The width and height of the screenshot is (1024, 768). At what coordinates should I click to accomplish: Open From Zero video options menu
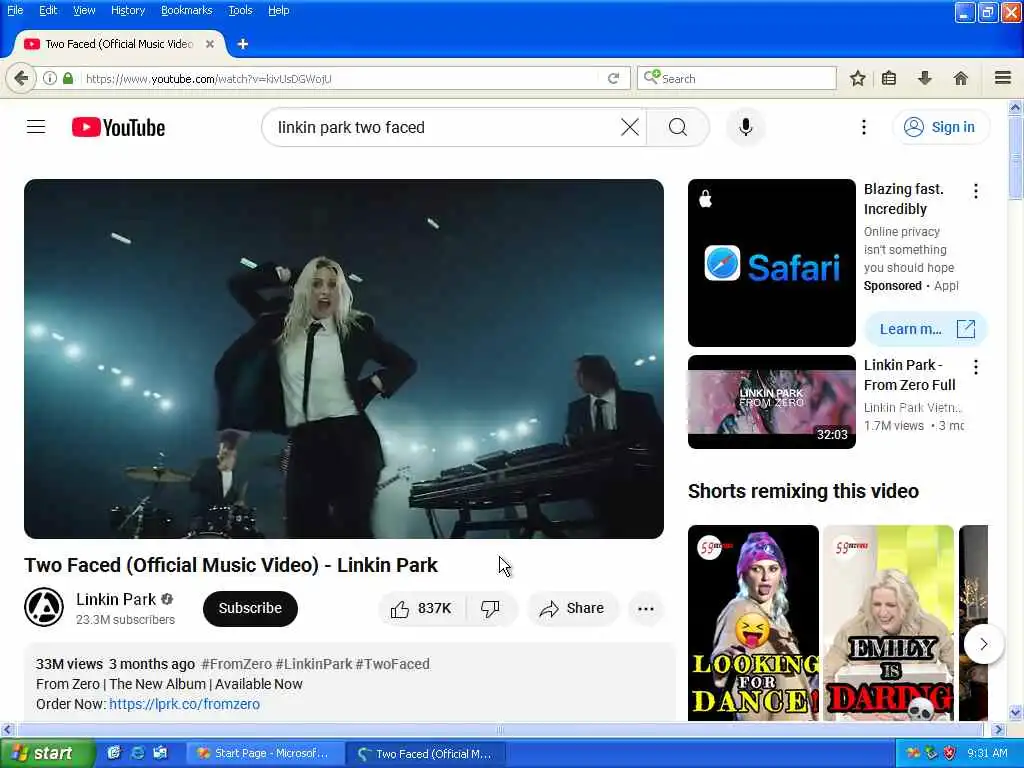click(x=976, y=366)
